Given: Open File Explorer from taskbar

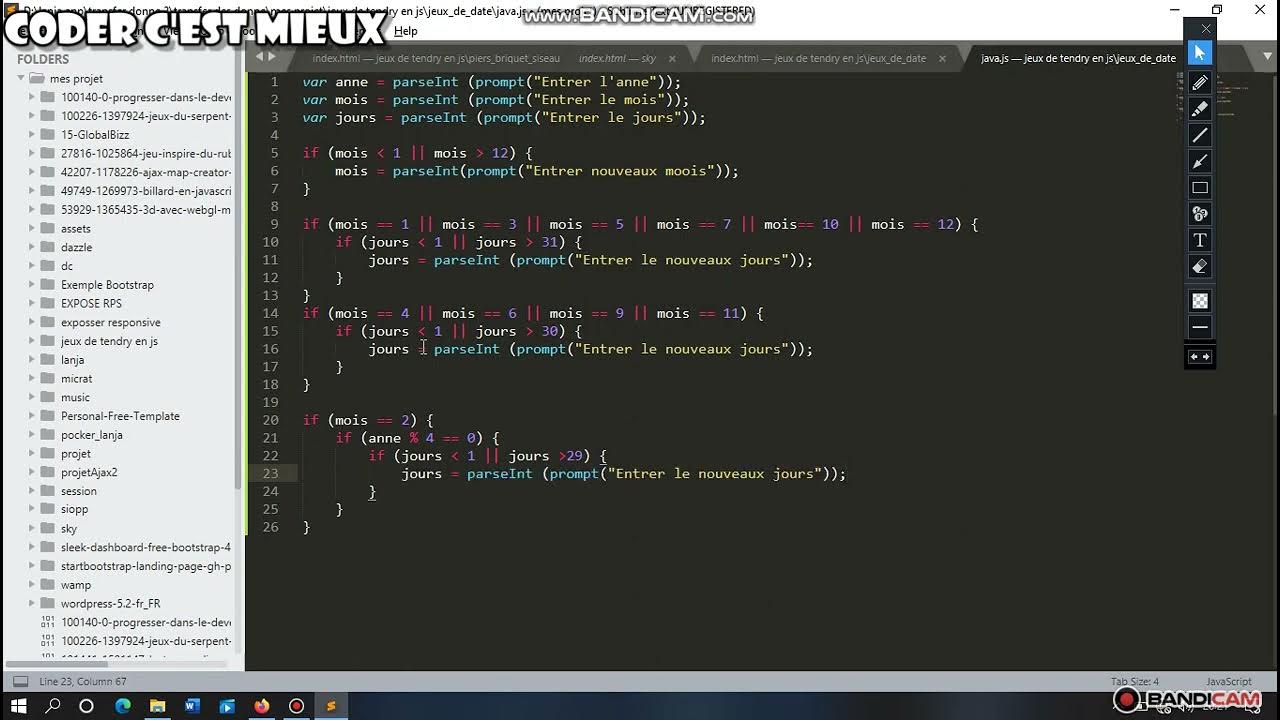Looking at the screenshot, I should coord(157,706).
